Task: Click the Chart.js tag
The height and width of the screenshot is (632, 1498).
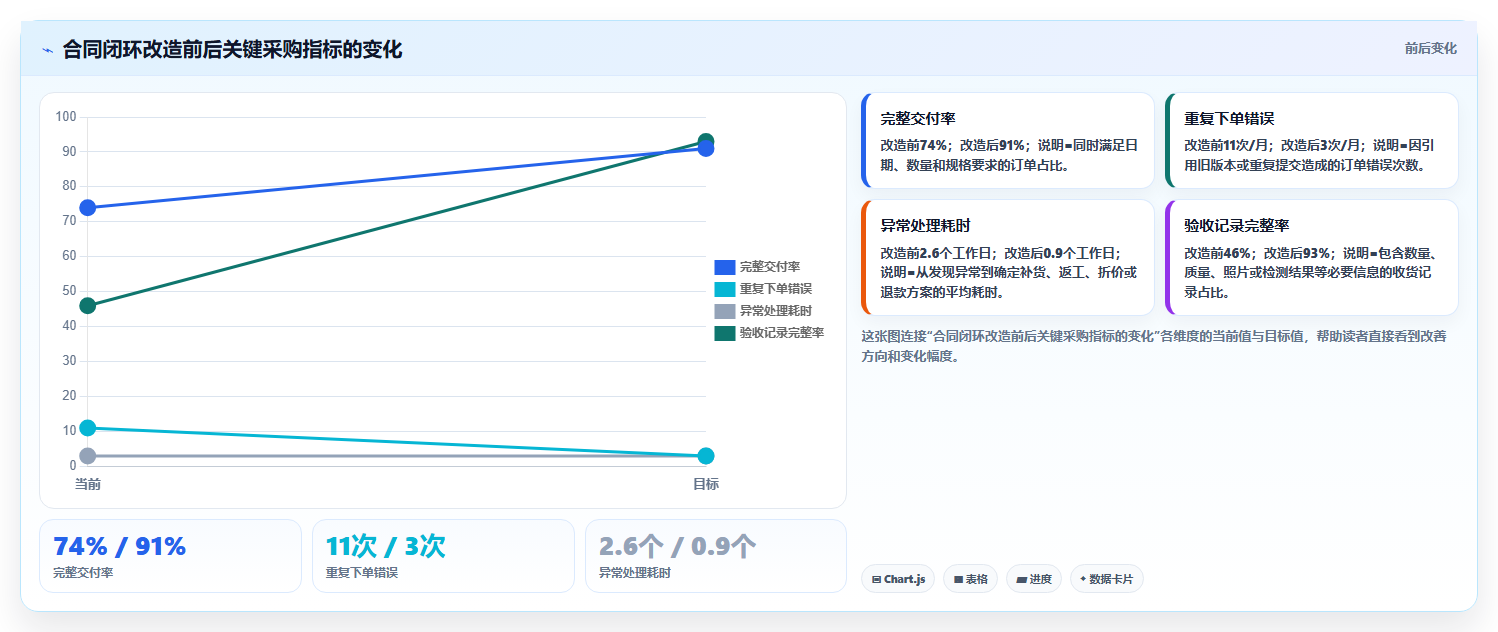Action: tap(898, 579)
